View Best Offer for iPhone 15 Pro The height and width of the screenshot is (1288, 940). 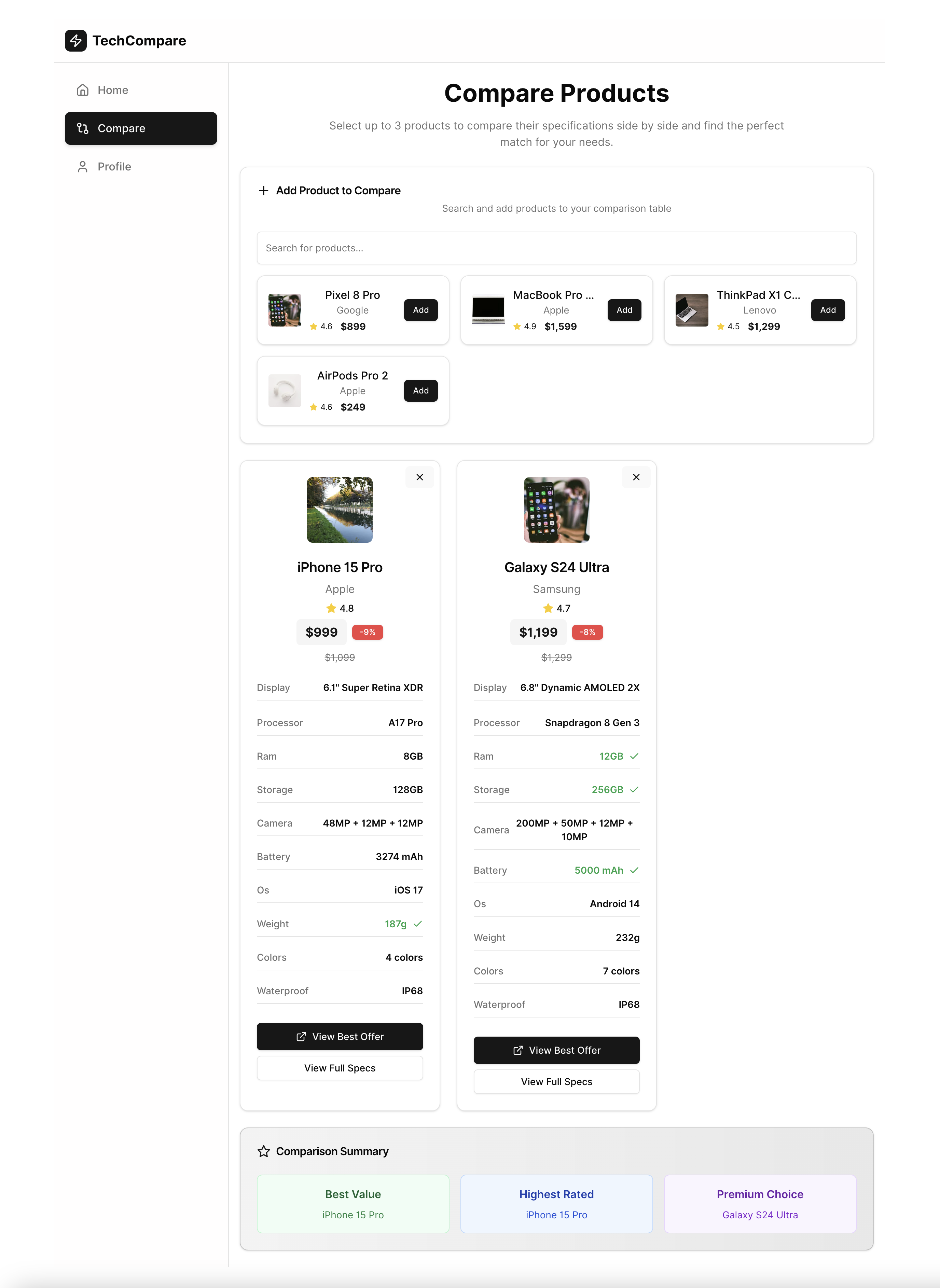tap(340, 1036)
